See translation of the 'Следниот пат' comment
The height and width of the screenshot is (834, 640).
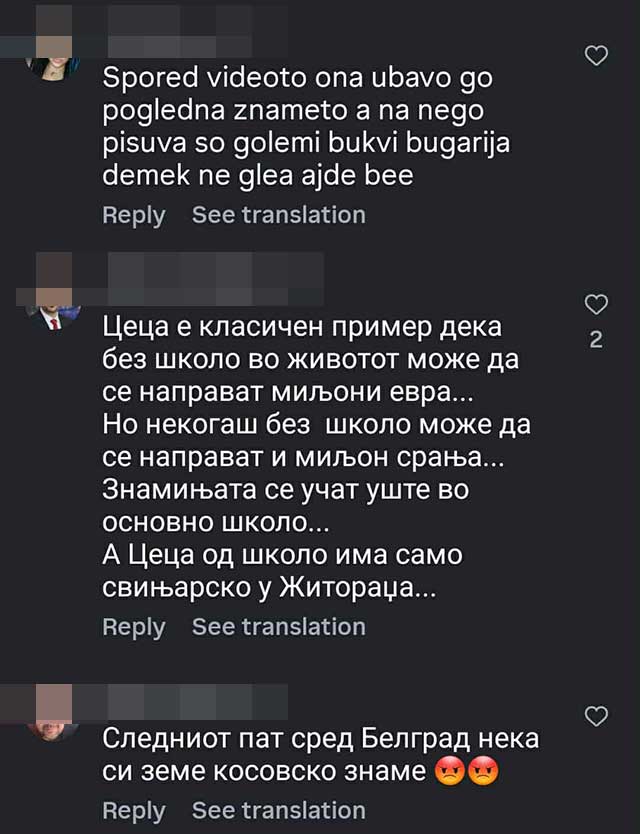(278, 810)
